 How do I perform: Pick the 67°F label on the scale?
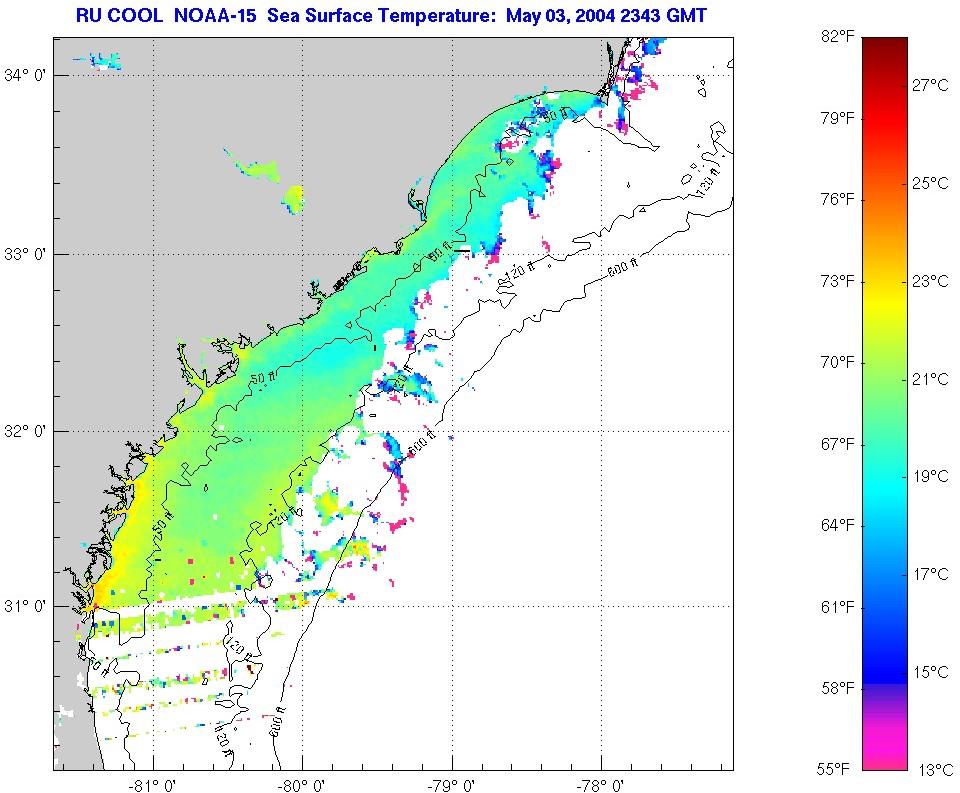tap(837, 443)
